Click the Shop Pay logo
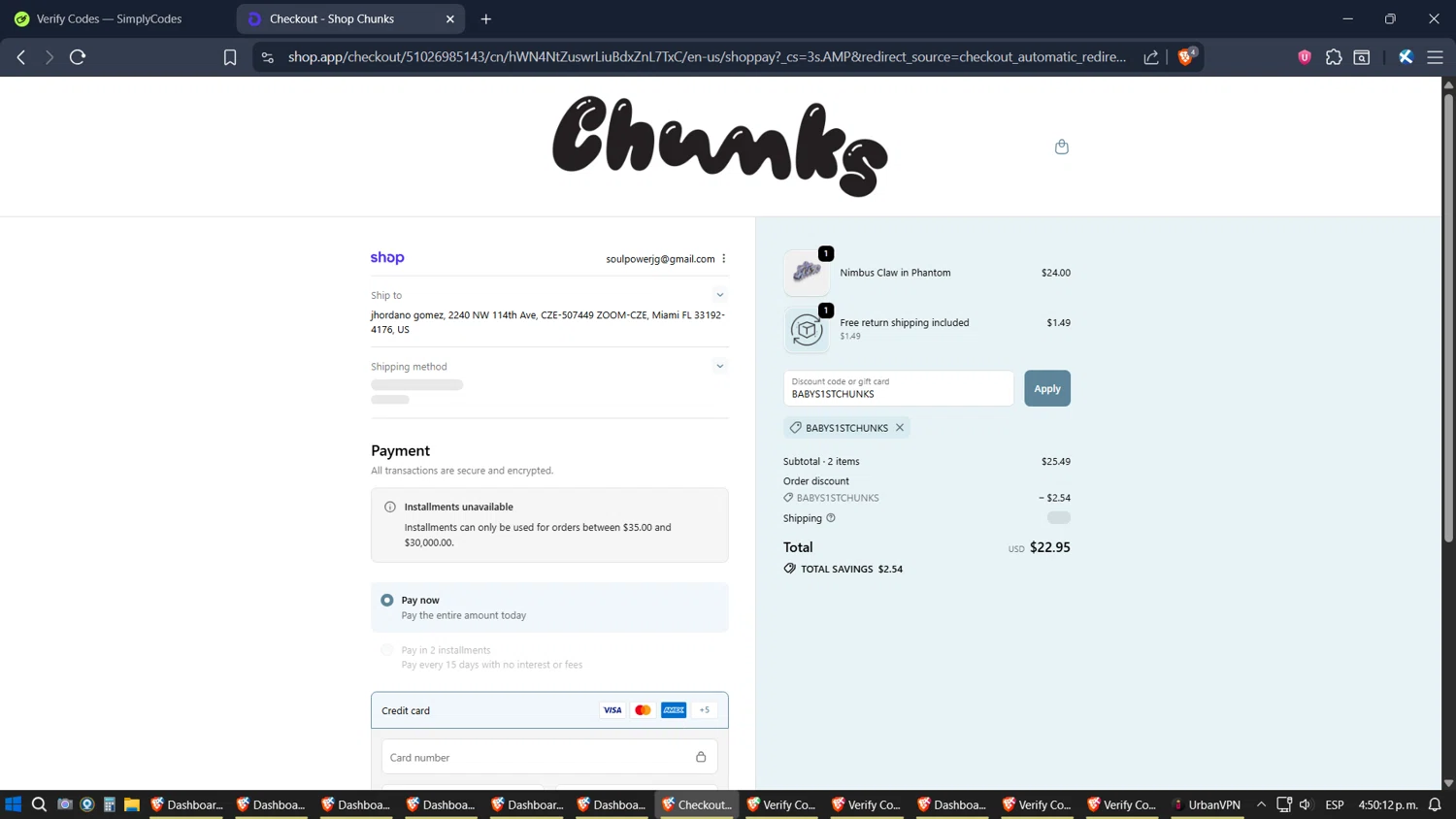Viewport: 1456px width, 819px height. click(x=387, y=257)
